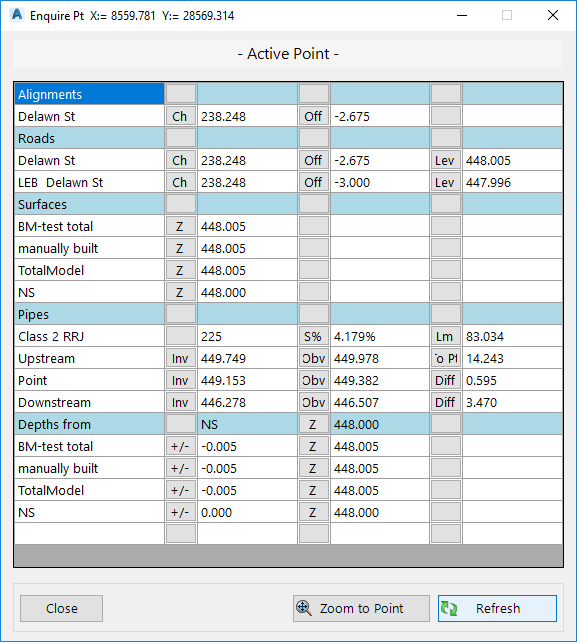Click the application logo in title bar
Image resolution: width=577 pixels, height=642 pixels.
(x=17, y=15)
